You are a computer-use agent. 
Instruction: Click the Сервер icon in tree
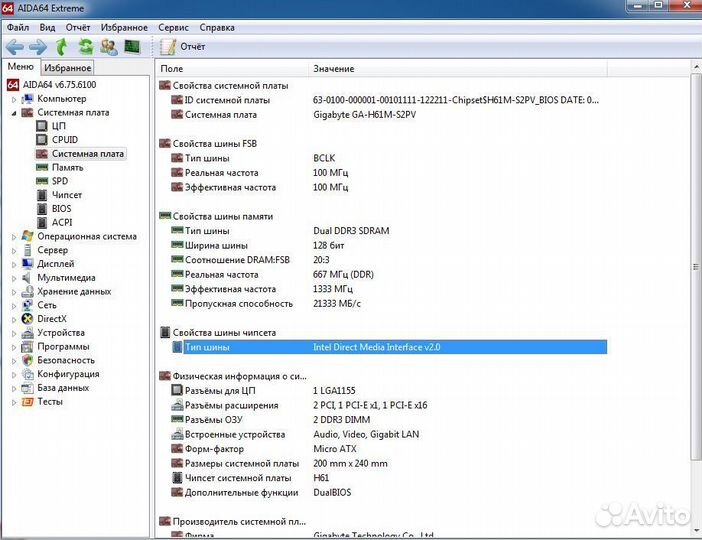tap(28, 250)
